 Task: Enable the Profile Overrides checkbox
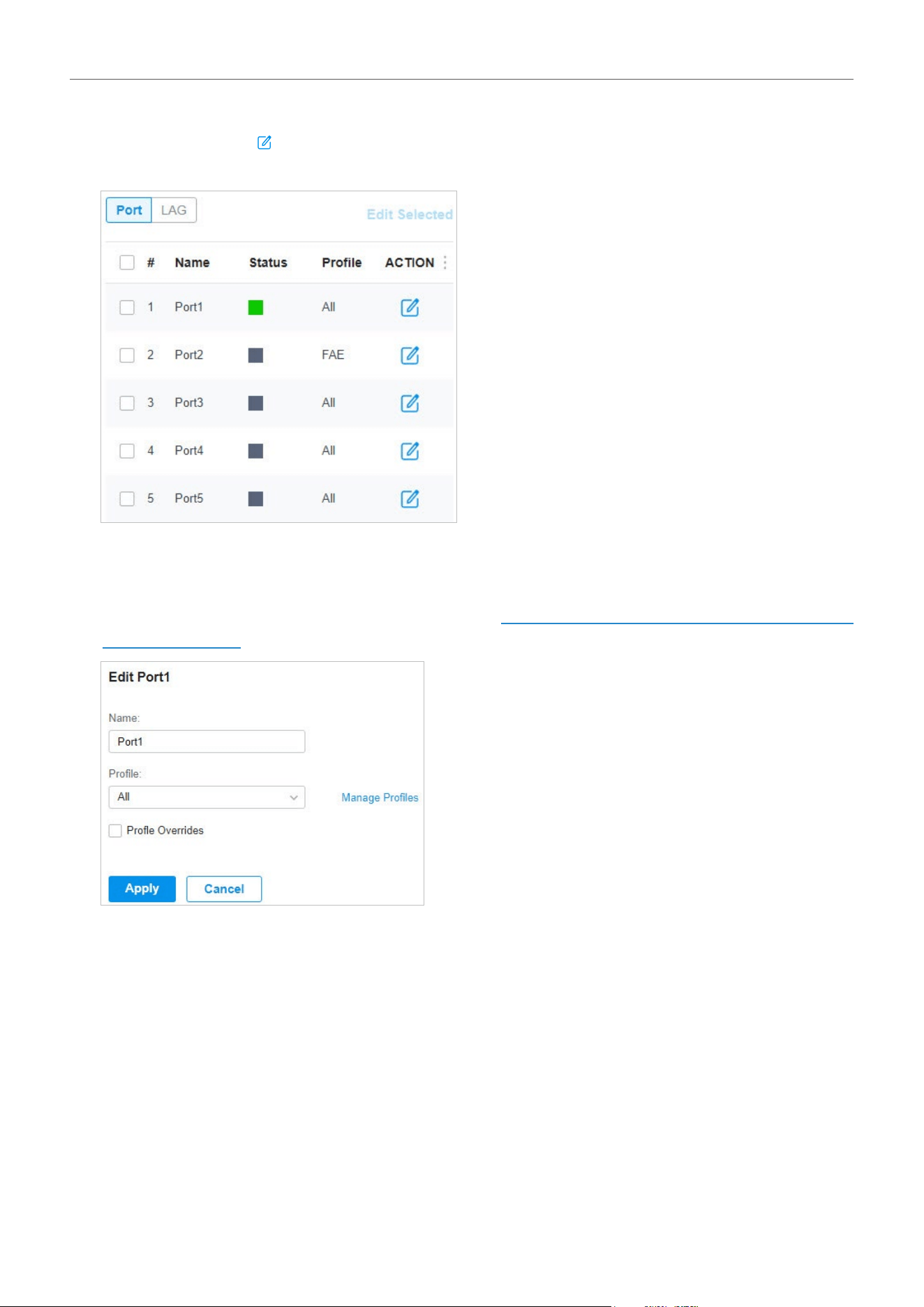tap(115, 831)
